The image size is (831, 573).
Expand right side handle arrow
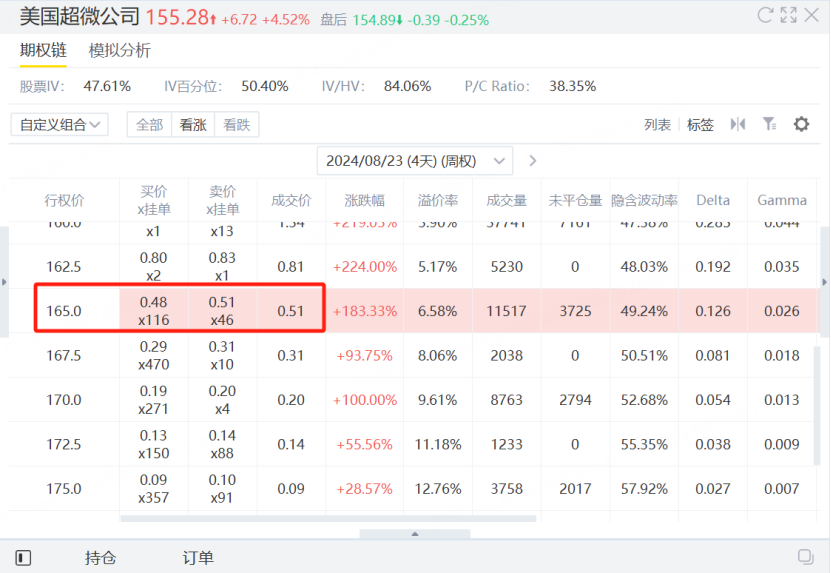[825, 282]
